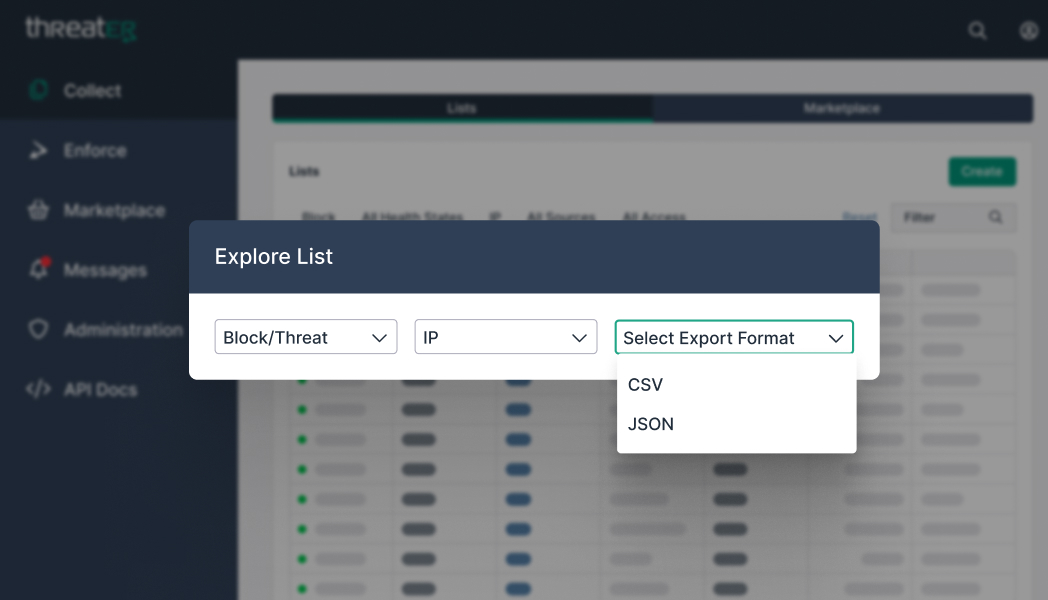Click the Reset link
This screenshot has height=600, width=1048.
(x=860, y=217)
